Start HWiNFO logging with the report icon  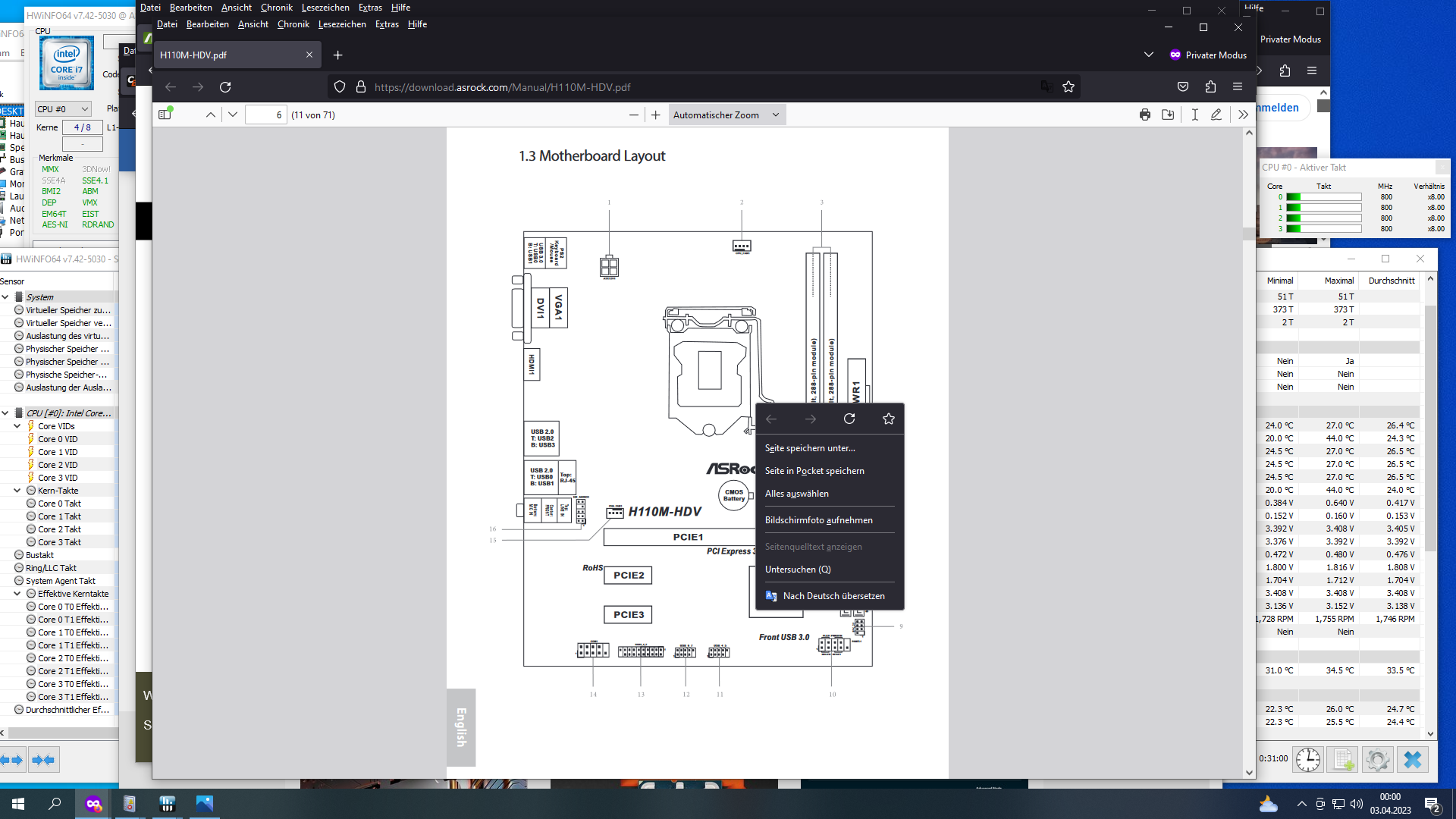tap(1343, 759)
